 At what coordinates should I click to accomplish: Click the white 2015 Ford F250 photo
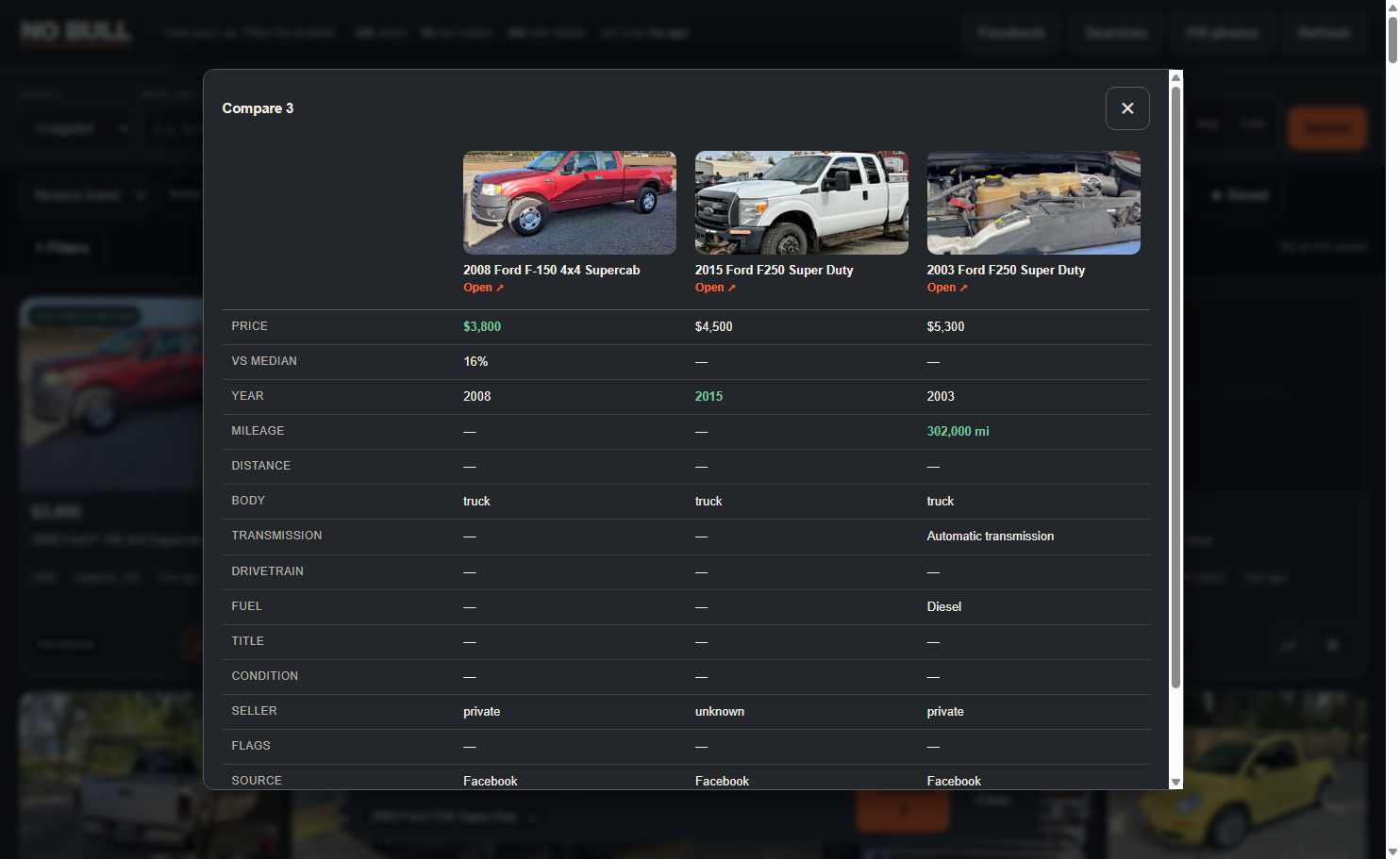click(x=802, y=203)
